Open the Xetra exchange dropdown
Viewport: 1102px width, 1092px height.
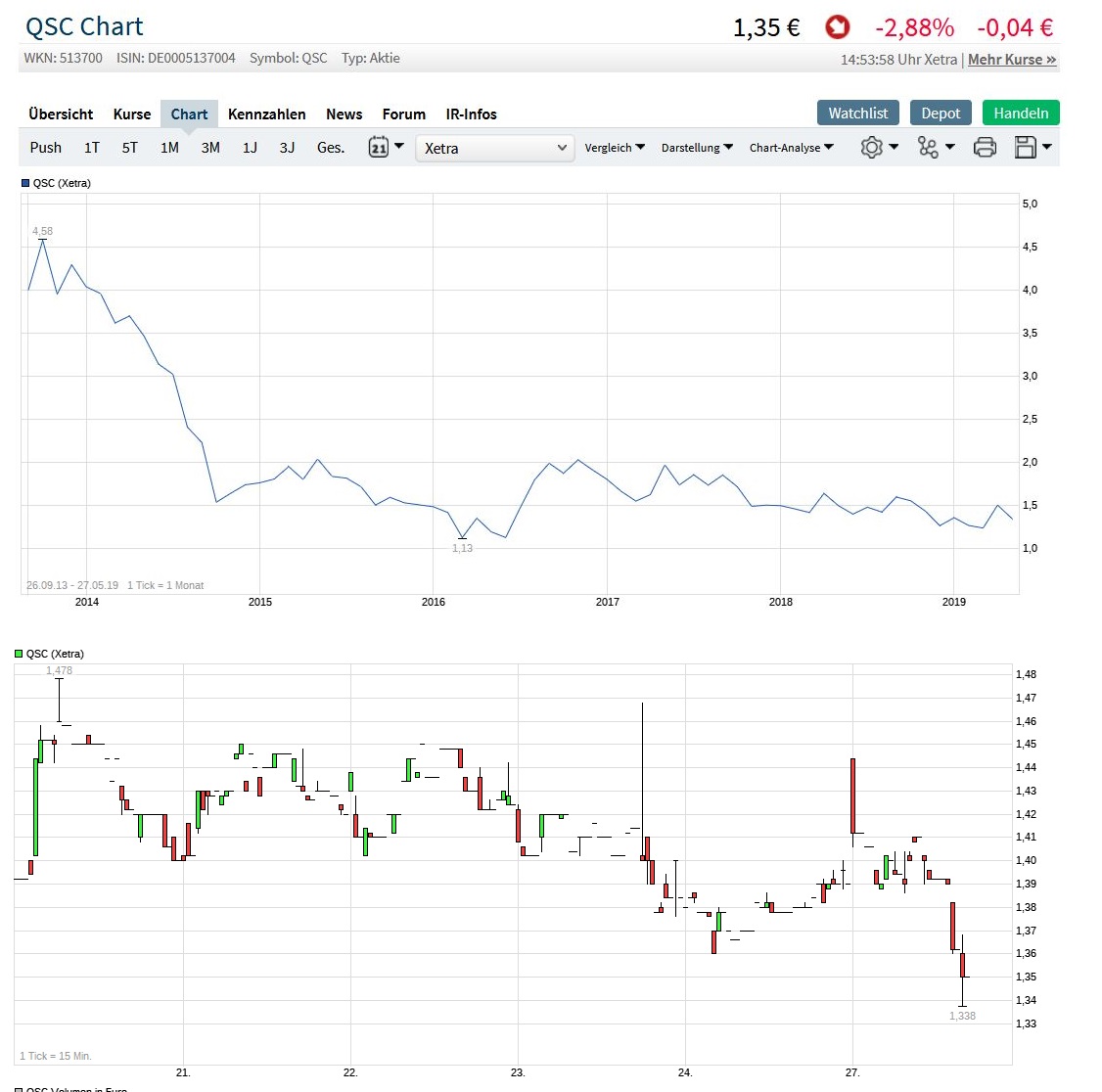[x=494, y=148]
